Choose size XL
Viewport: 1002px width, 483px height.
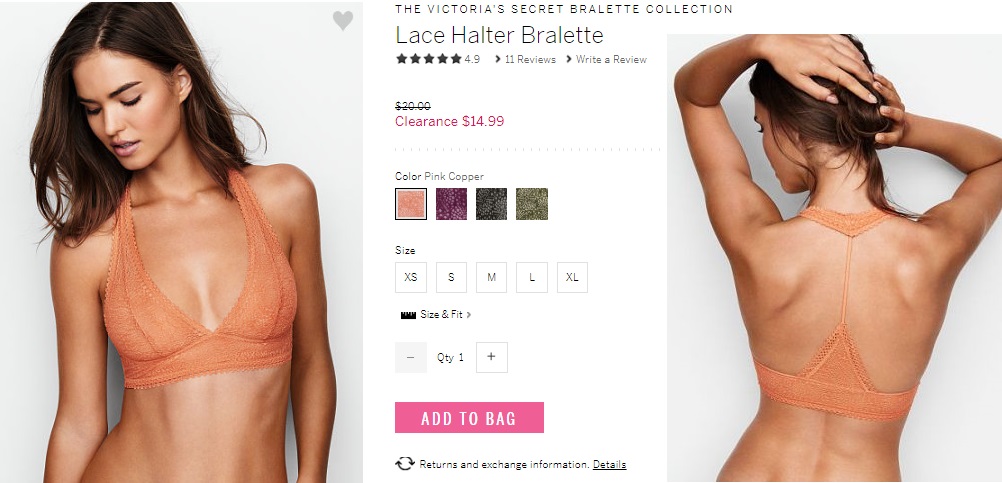tap(572, 277)
